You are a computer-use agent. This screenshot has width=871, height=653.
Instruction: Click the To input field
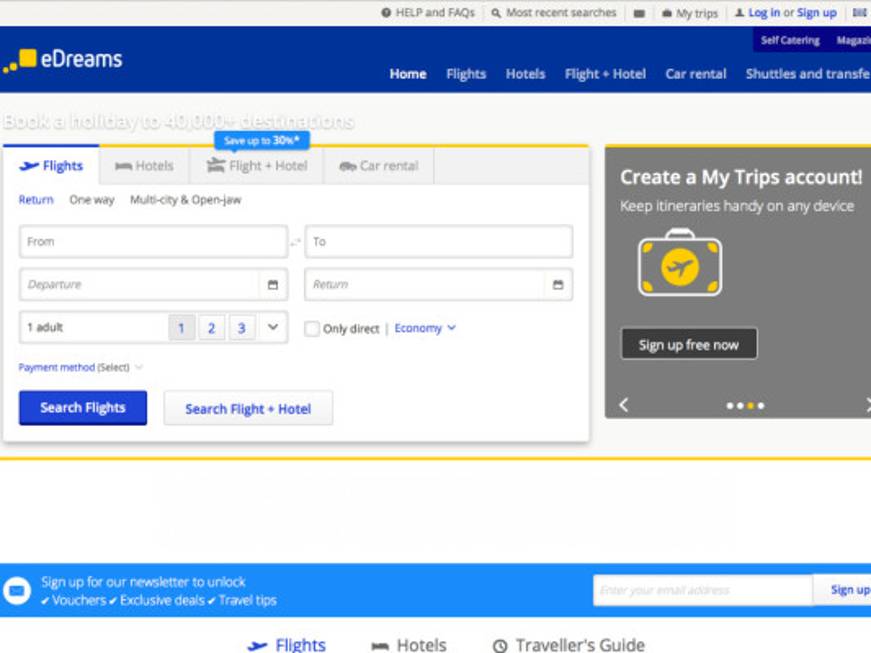coord(439,242)
